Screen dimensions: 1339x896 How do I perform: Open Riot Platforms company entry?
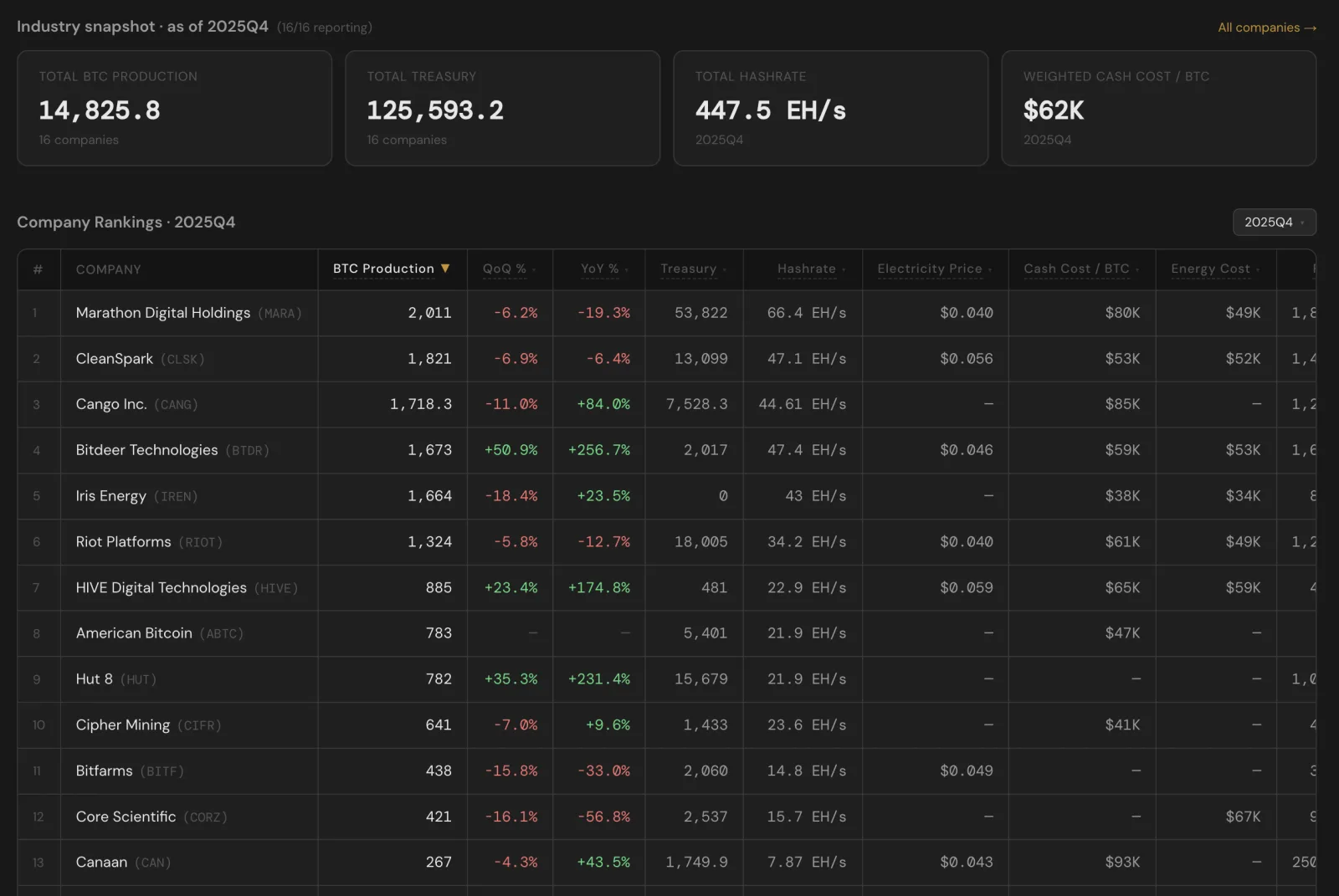(666, 542)
